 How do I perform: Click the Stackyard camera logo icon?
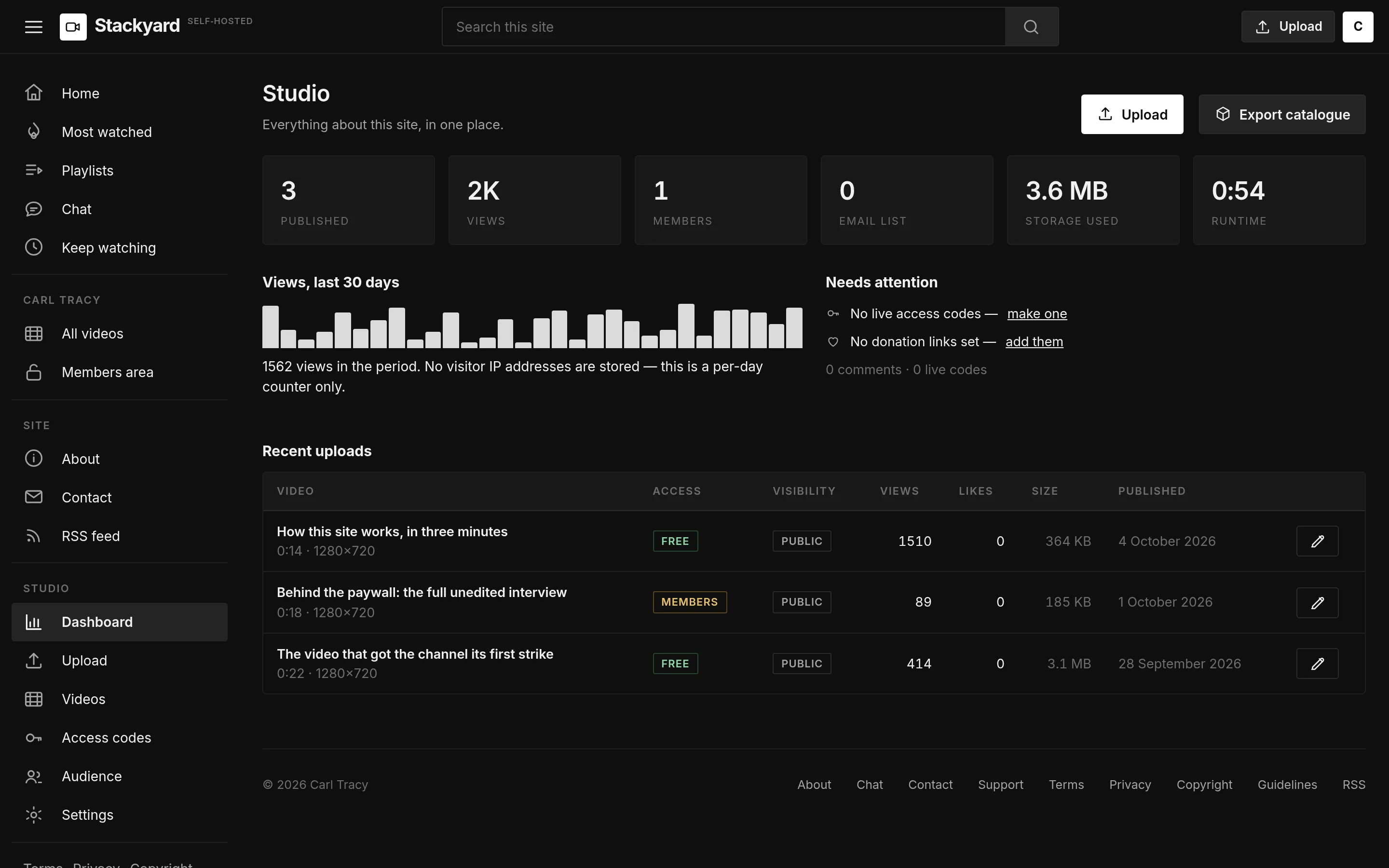tap(73, 27)
